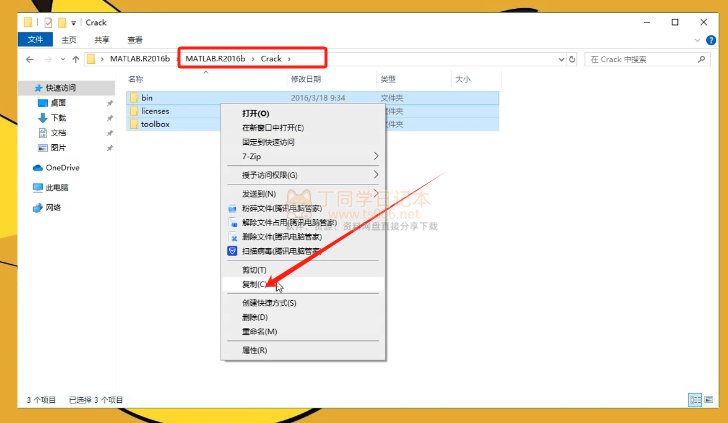The image size is (728, 423).
Task: Open the 查看 ribbon tab
Action: [x=135, y=40]
